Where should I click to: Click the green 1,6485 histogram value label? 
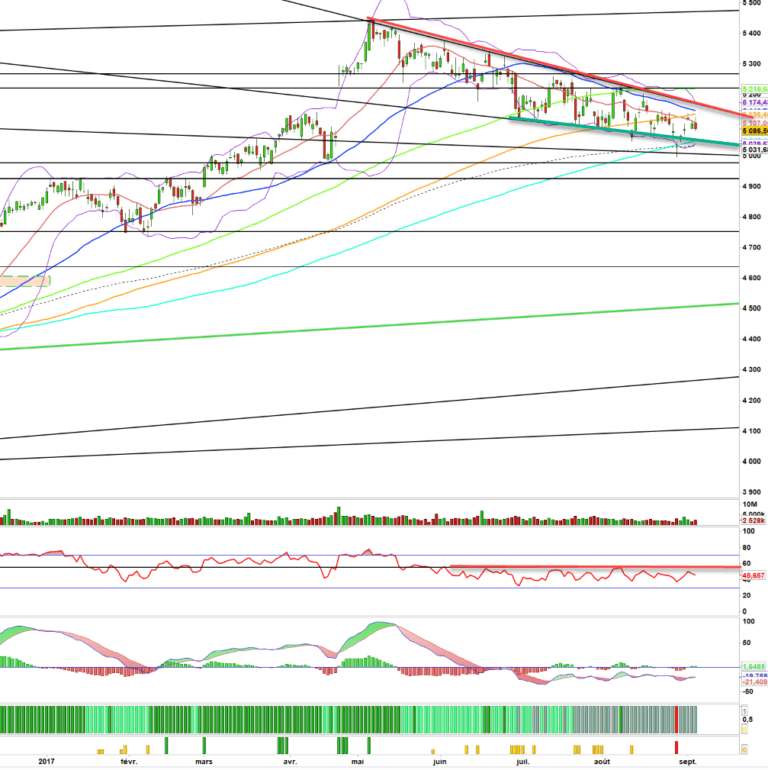(754, 666)
